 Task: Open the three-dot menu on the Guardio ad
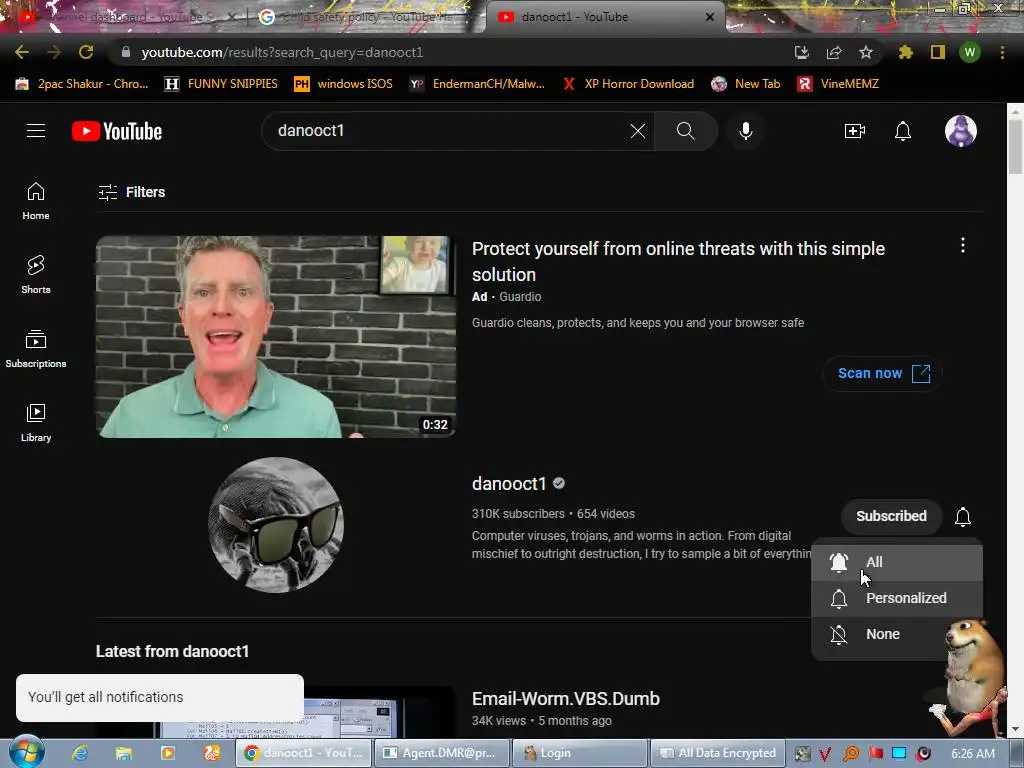pyautogui.click(x=963, y=246)
